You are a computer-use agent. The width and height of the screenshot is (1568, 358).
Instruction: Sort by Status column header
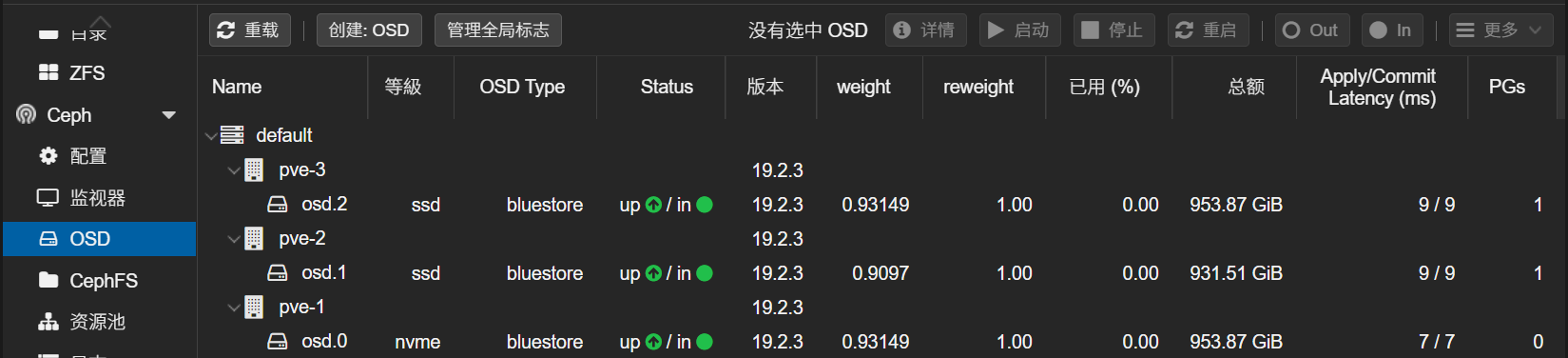[661, 87]
